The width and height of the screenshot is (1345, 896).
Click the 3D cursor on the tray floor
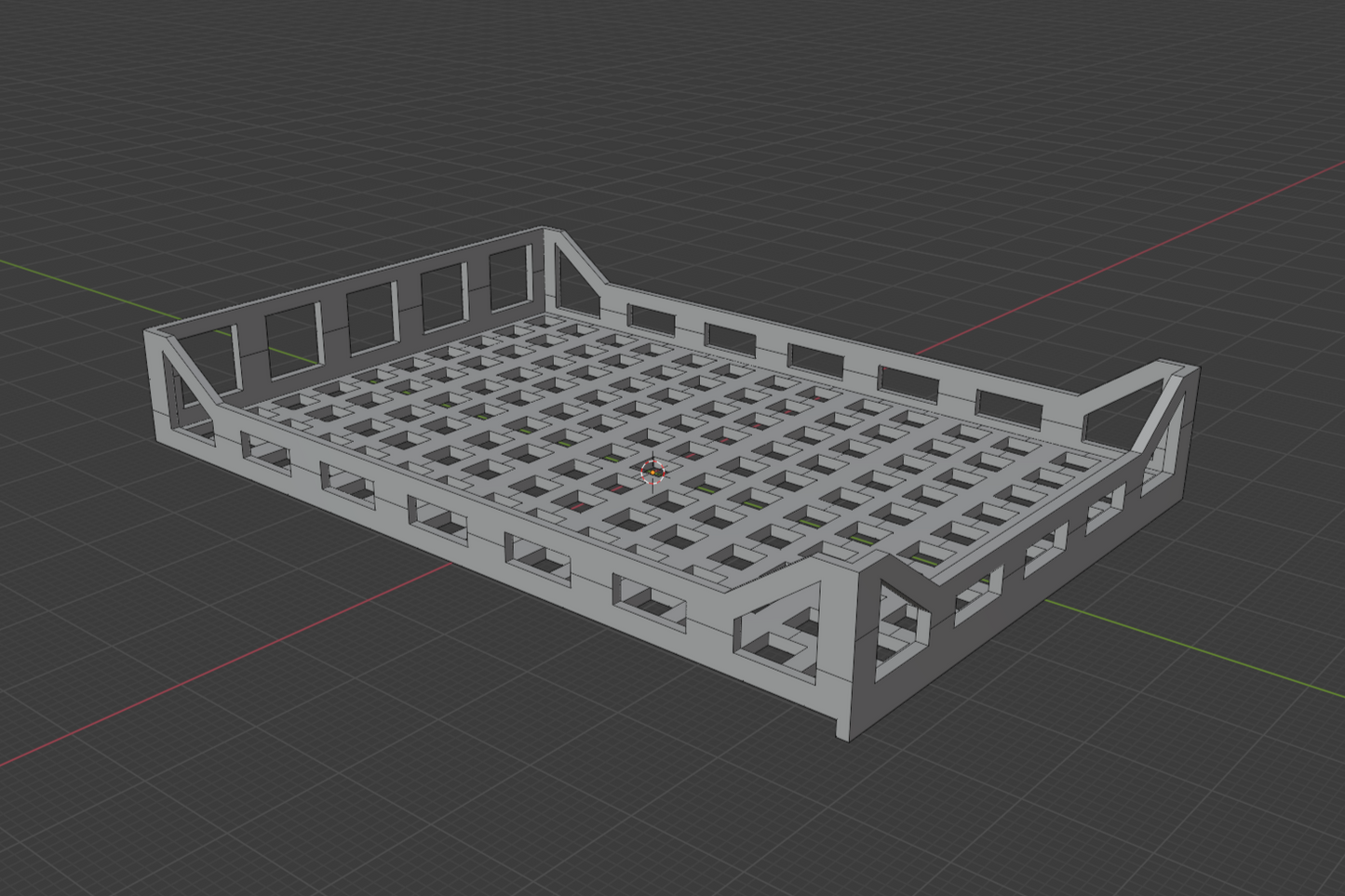(653, 472)
